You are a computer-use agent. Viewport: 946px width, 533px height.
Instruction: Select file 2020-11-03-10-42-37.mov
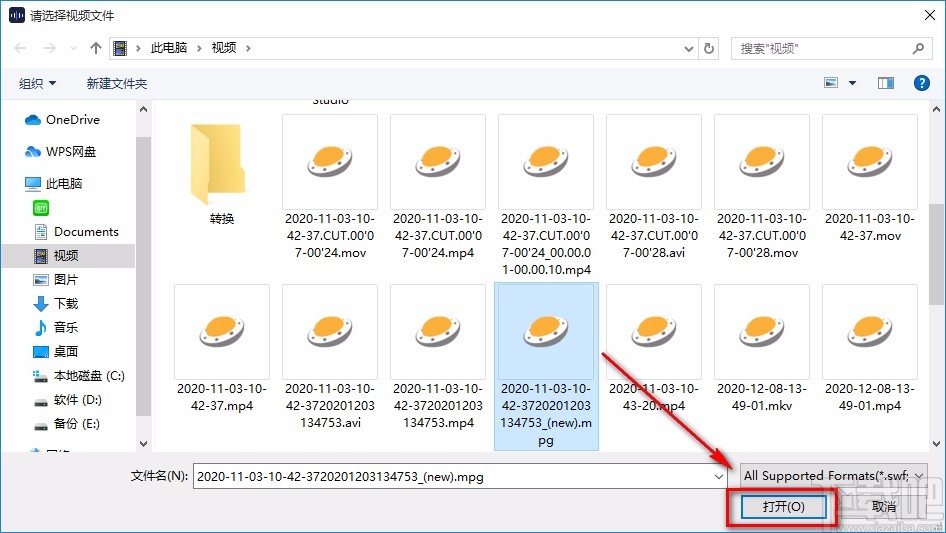(870, 180)
